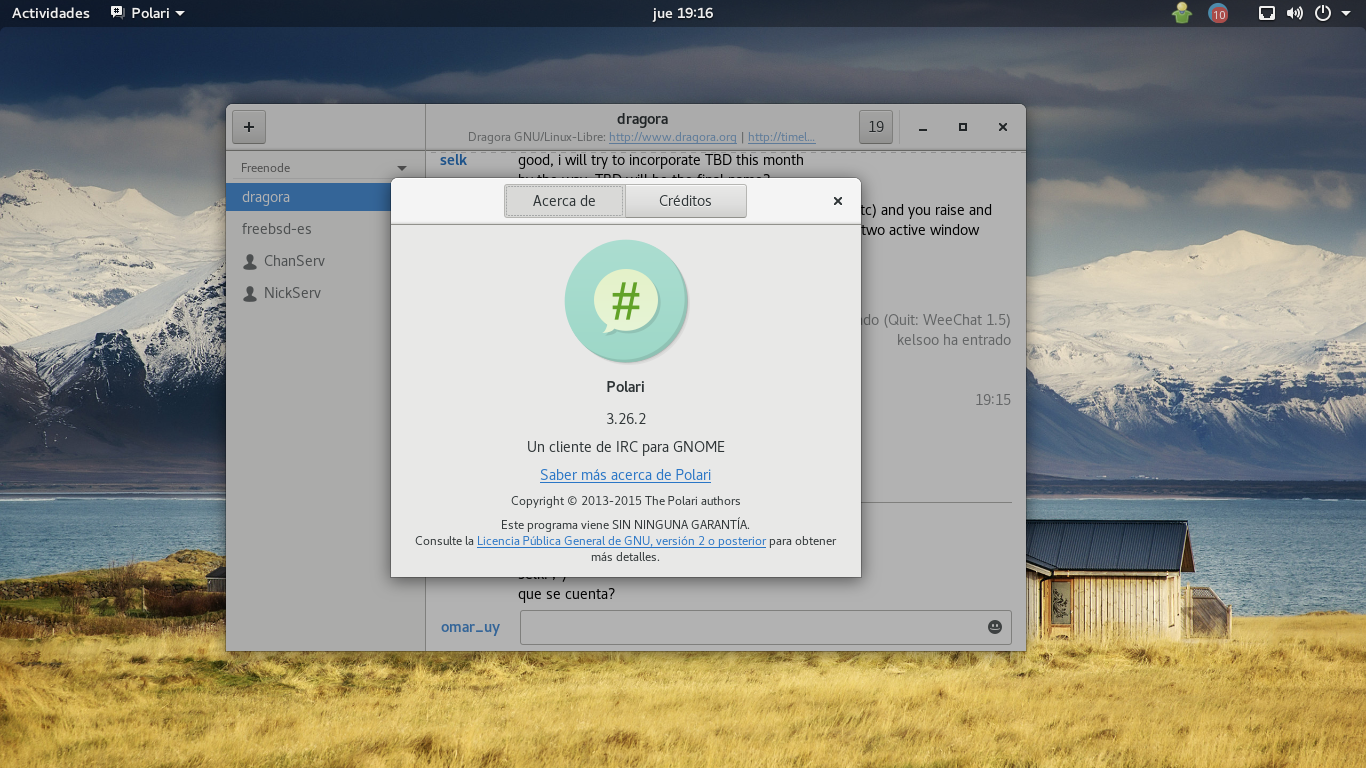Viewport: 1366px width, 768px height.
Task: Switch to the Créditos tab
Action: 685,201
